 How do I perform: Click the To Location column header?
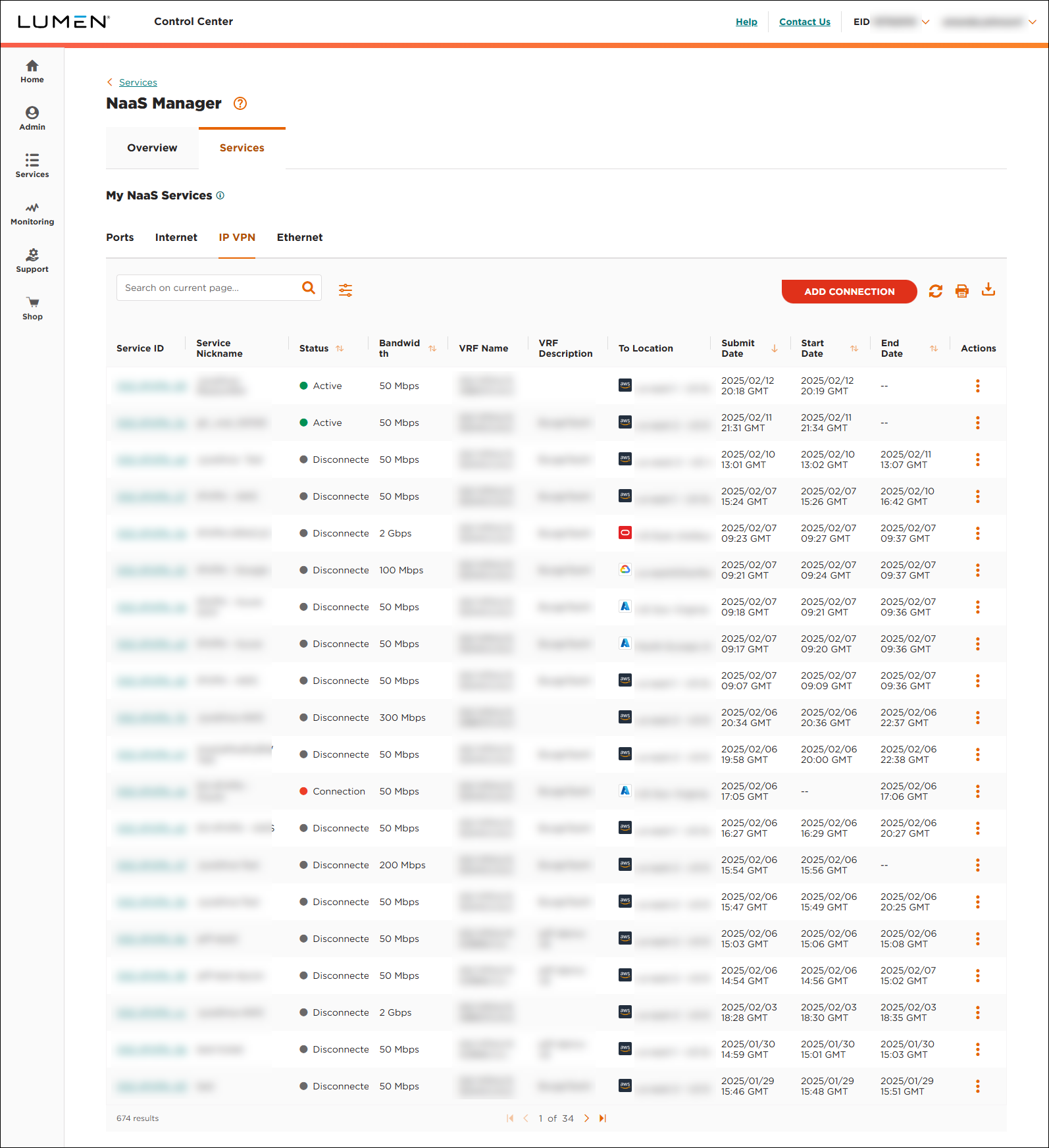click(x=646, y=348)
